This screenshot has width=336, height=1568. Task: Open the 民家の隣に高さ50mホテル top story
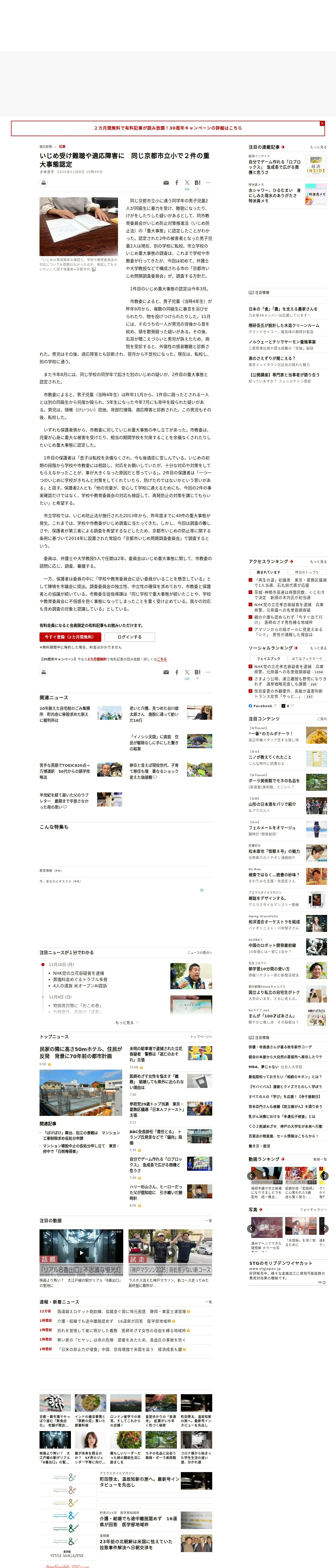click(81, 1052)
